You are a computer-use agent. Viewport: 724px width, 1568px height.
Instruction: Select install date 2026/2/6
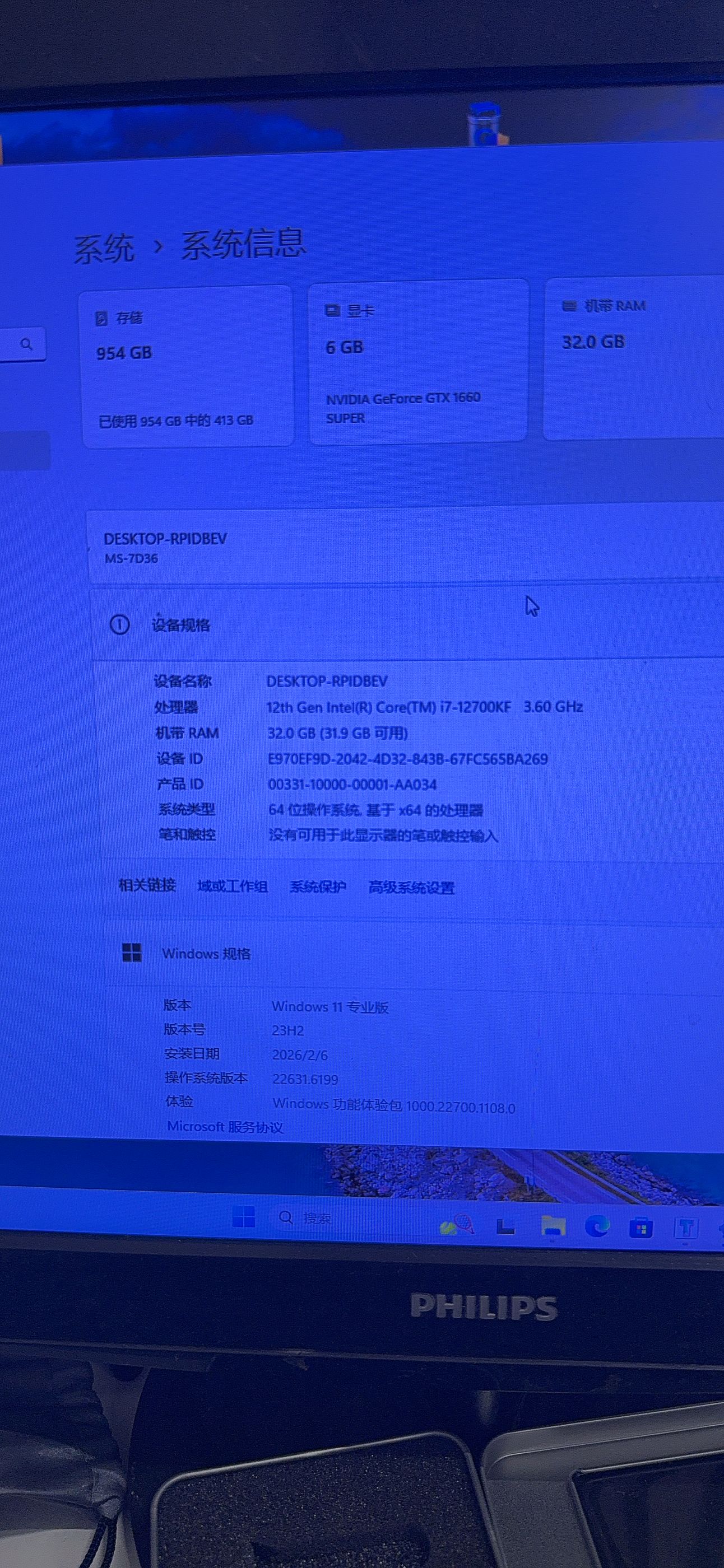300,1055
